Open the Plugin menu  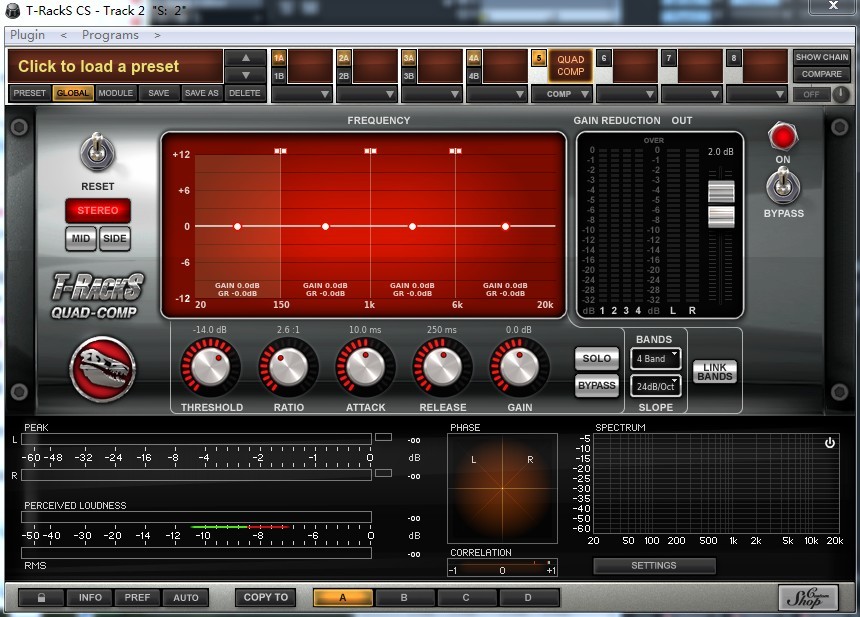click(27, 35)
